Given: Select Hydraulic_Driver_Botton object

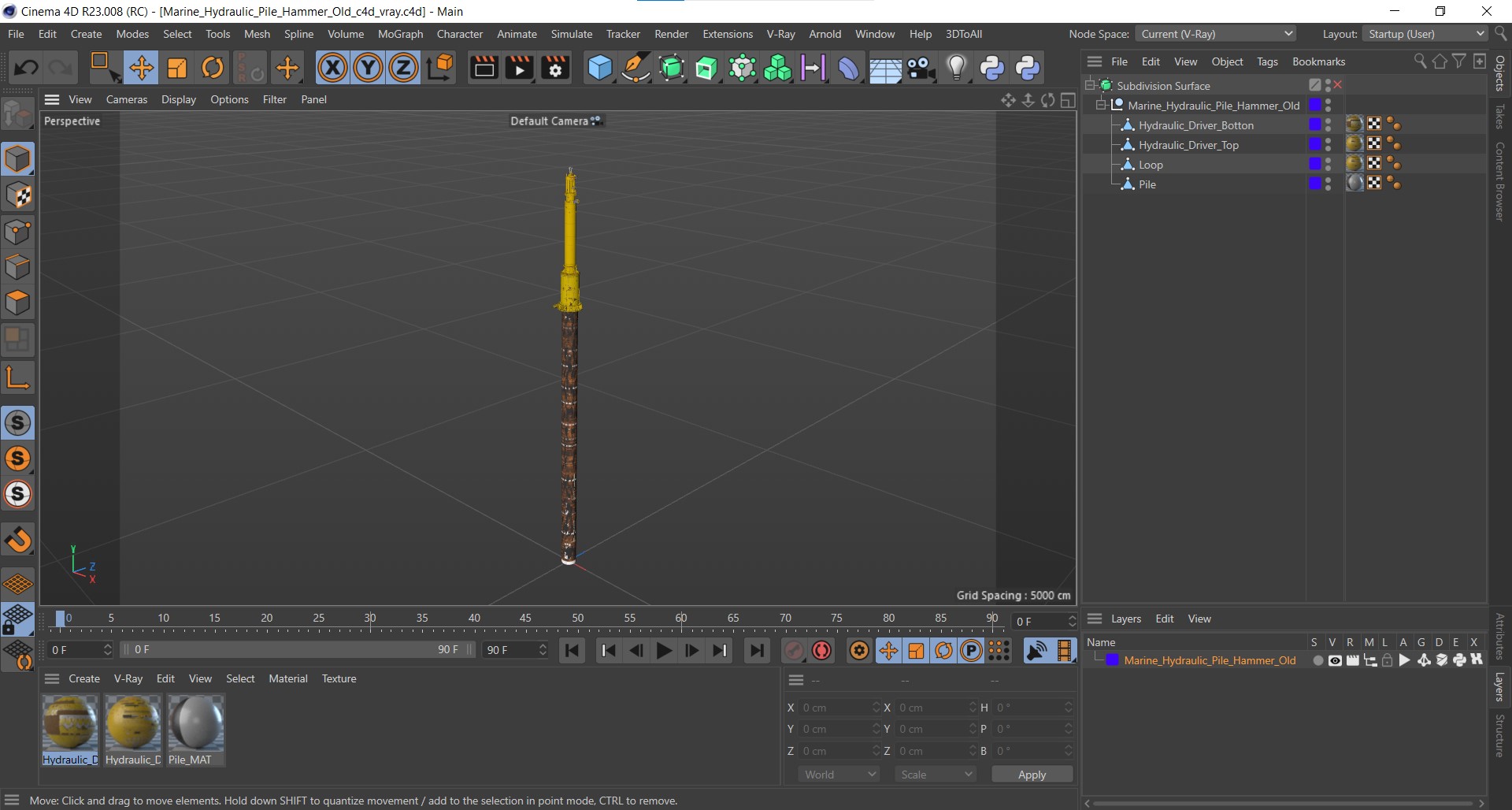Looking at the screenshot, I should 1195,125.
